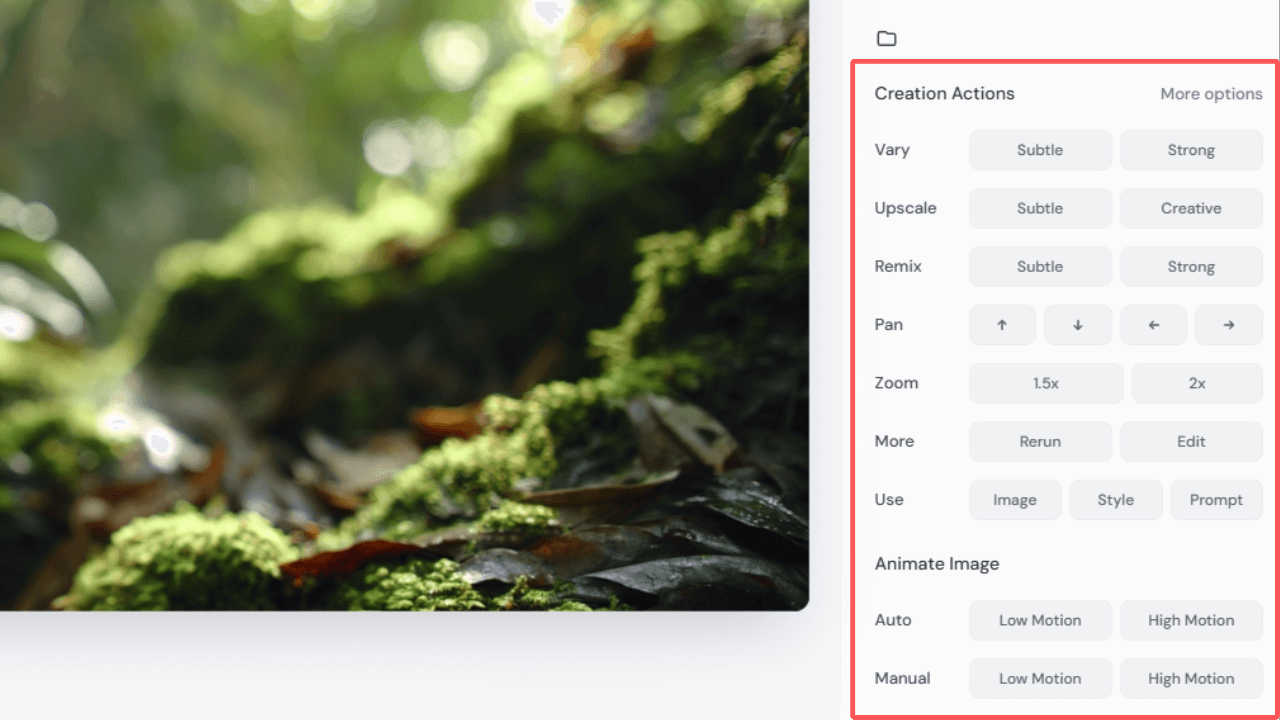
Task: Click the Vary row label
Action: (892, 150)
